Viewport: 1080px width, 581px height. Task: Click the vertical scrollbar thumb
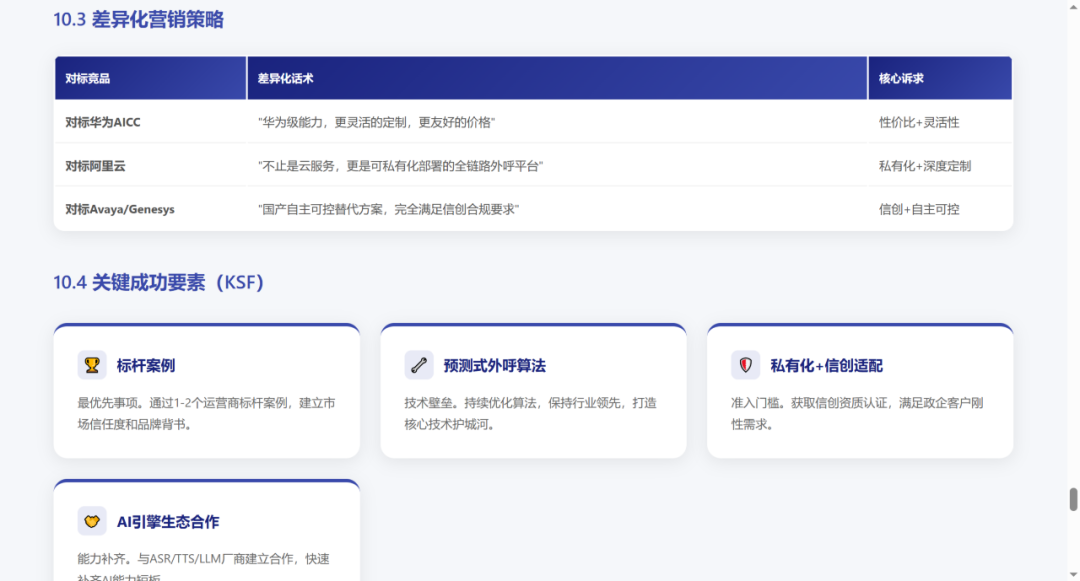coord(1073,499)
